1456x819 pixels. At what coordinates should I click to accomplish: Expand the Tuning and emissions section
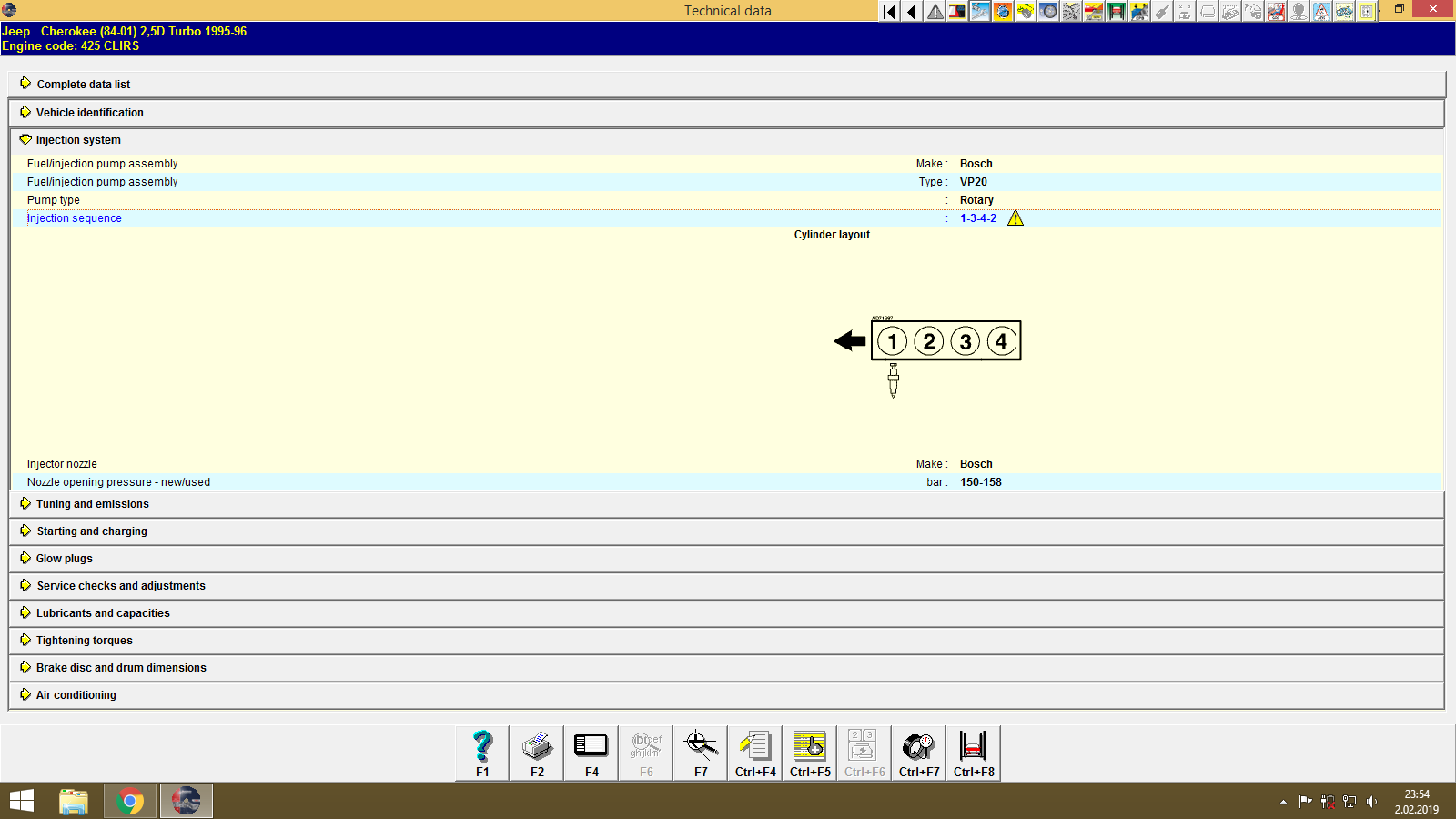[92, 503]
